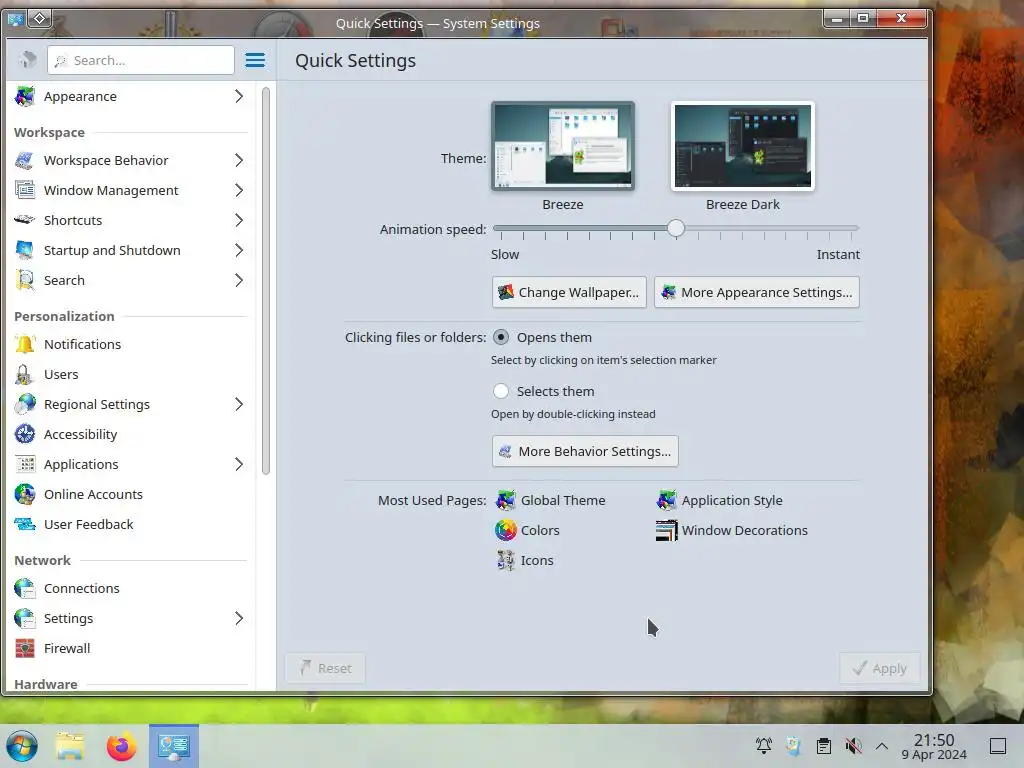Open the Notifications settings page

[x=131, y=344]
